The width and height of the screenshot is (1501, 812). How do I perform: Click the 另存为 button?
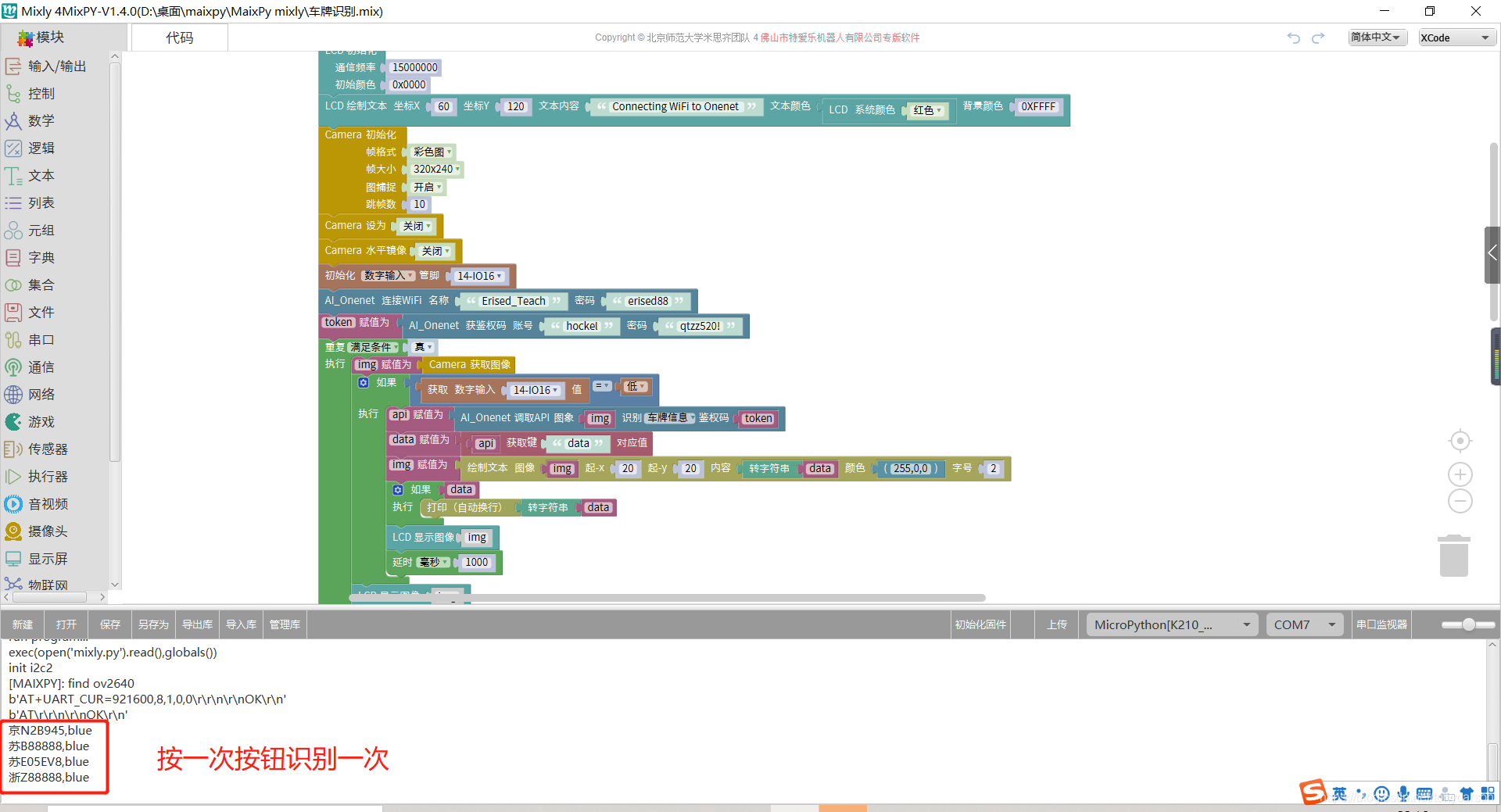[153, 624]
